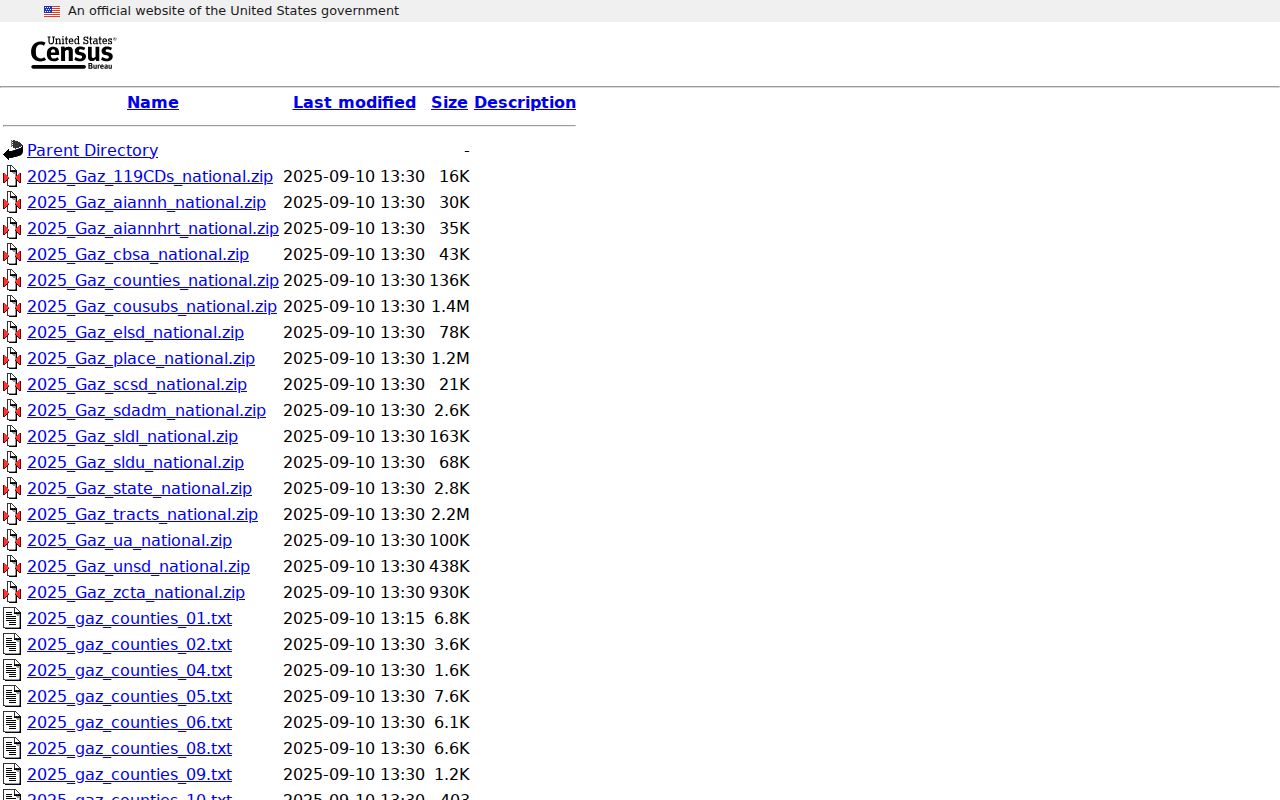This screenshot has height=800, width=1280.
Task: Click the archive icon for 2025_Gaz_zcta_national.zip
Action: pyautogui.click(x=13, y=592)
